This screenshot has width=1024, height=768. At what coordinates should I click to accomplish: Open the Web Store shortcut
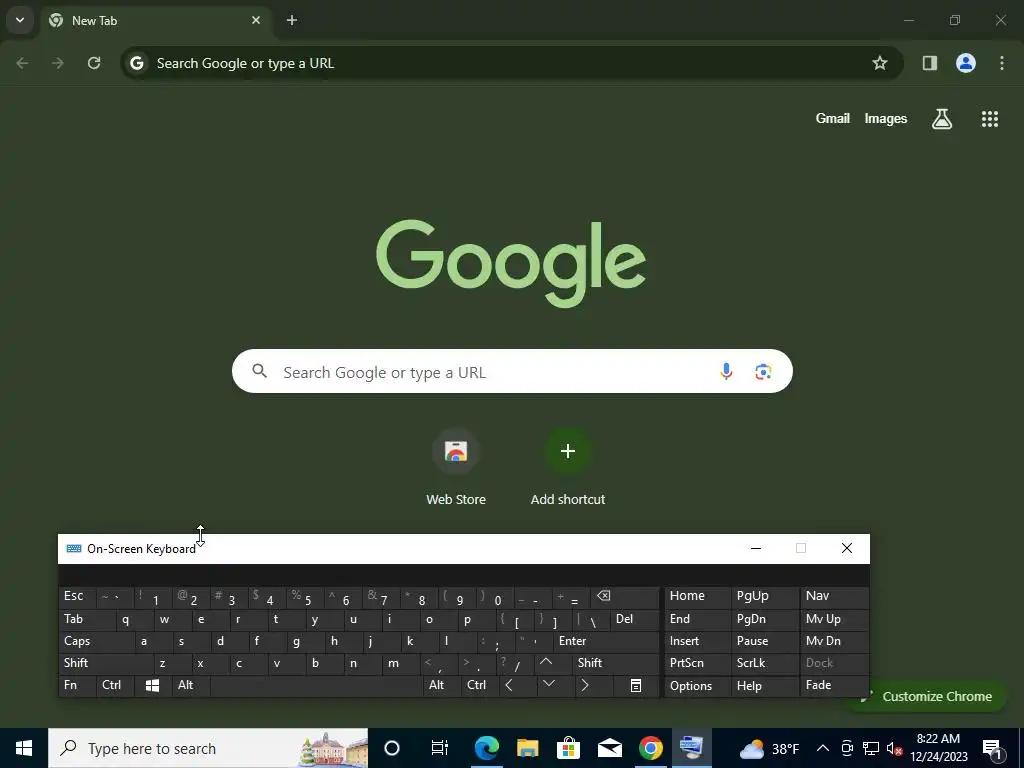(456, 468)
